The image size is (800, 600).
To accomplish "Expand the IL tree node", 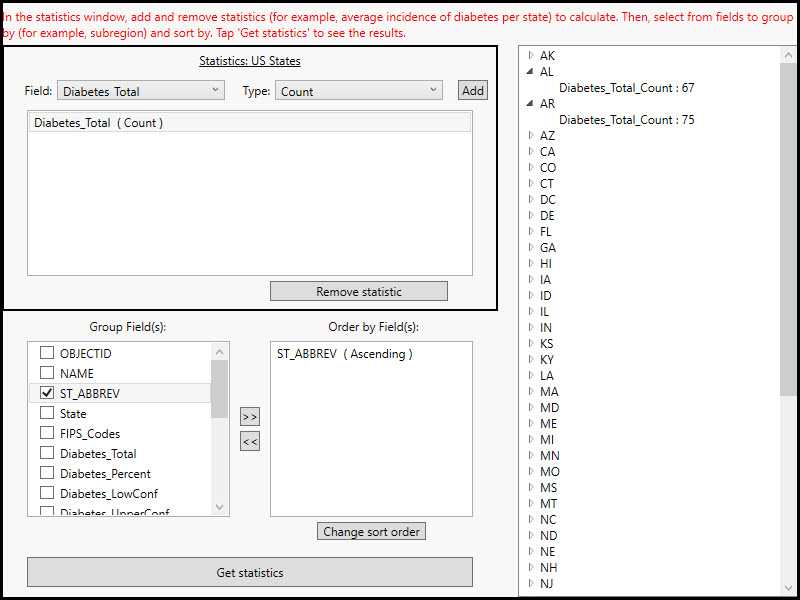I will [x=531, y=311].
